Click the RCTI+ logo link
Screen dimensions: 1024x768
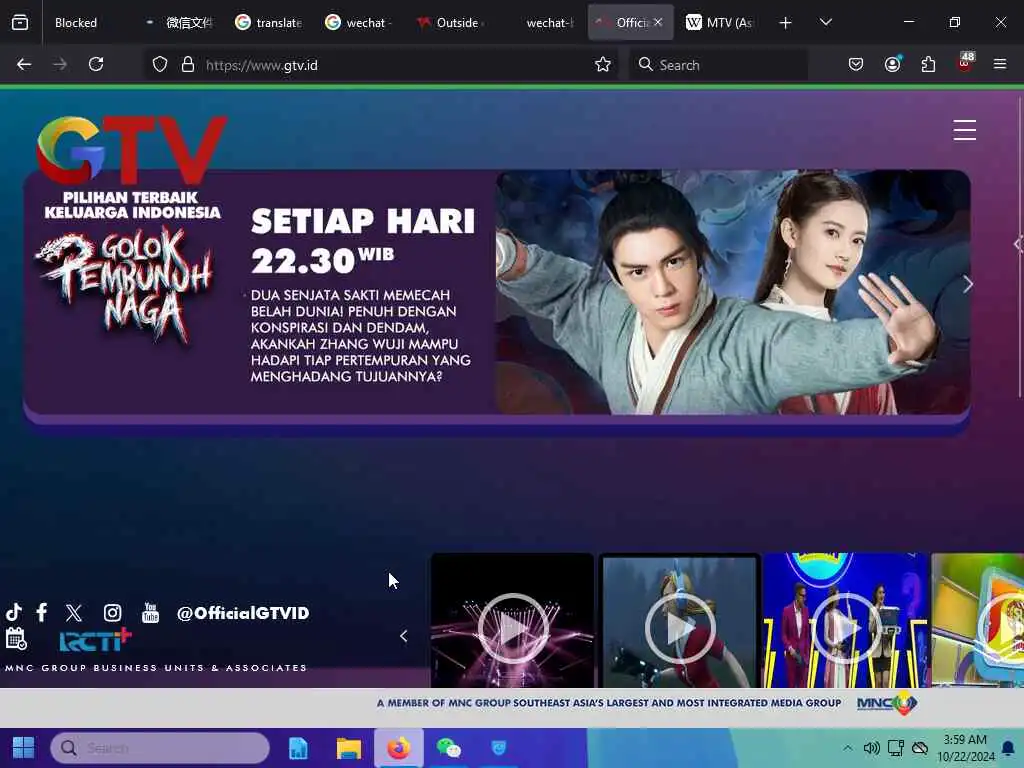(95, 640)
